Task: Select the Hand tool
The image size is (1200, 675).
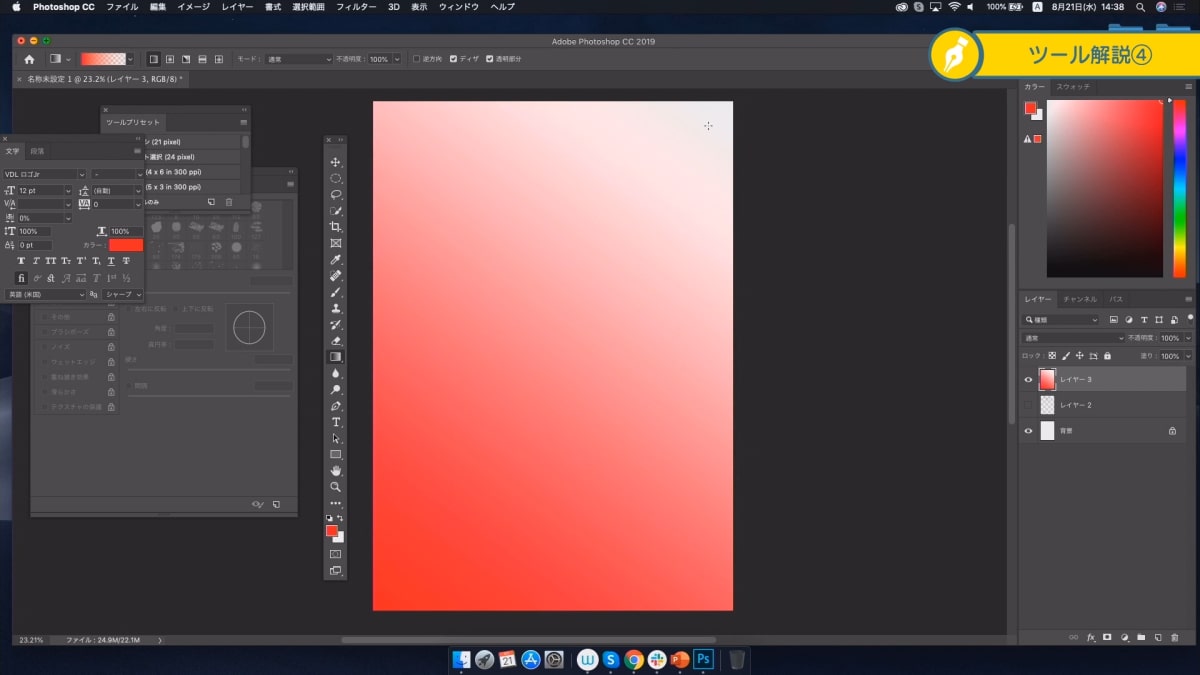Action: click(336, 470)
